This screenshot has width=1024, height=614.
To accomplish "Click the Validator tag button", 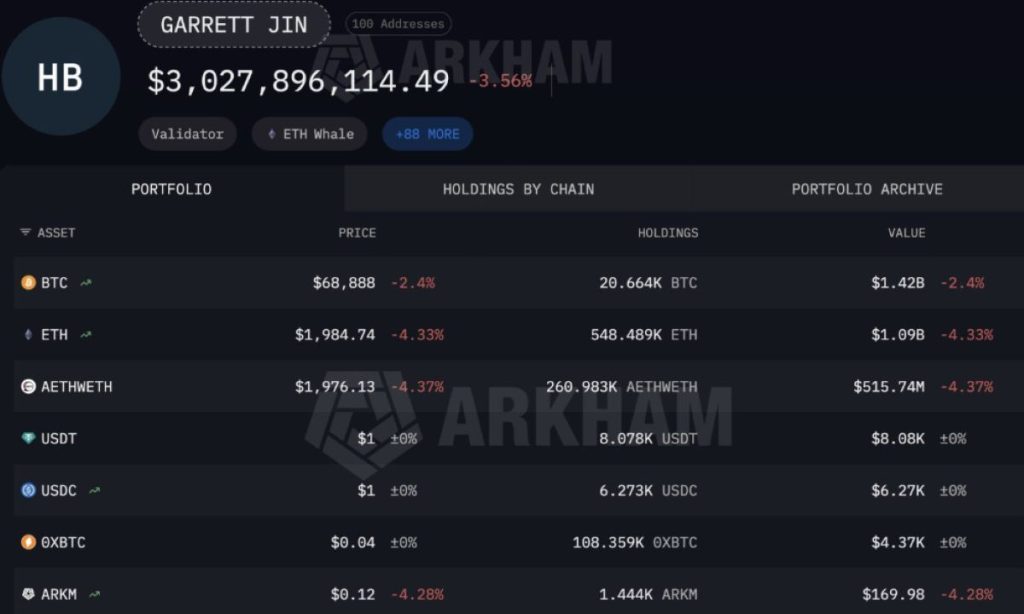I will point(187,134).
